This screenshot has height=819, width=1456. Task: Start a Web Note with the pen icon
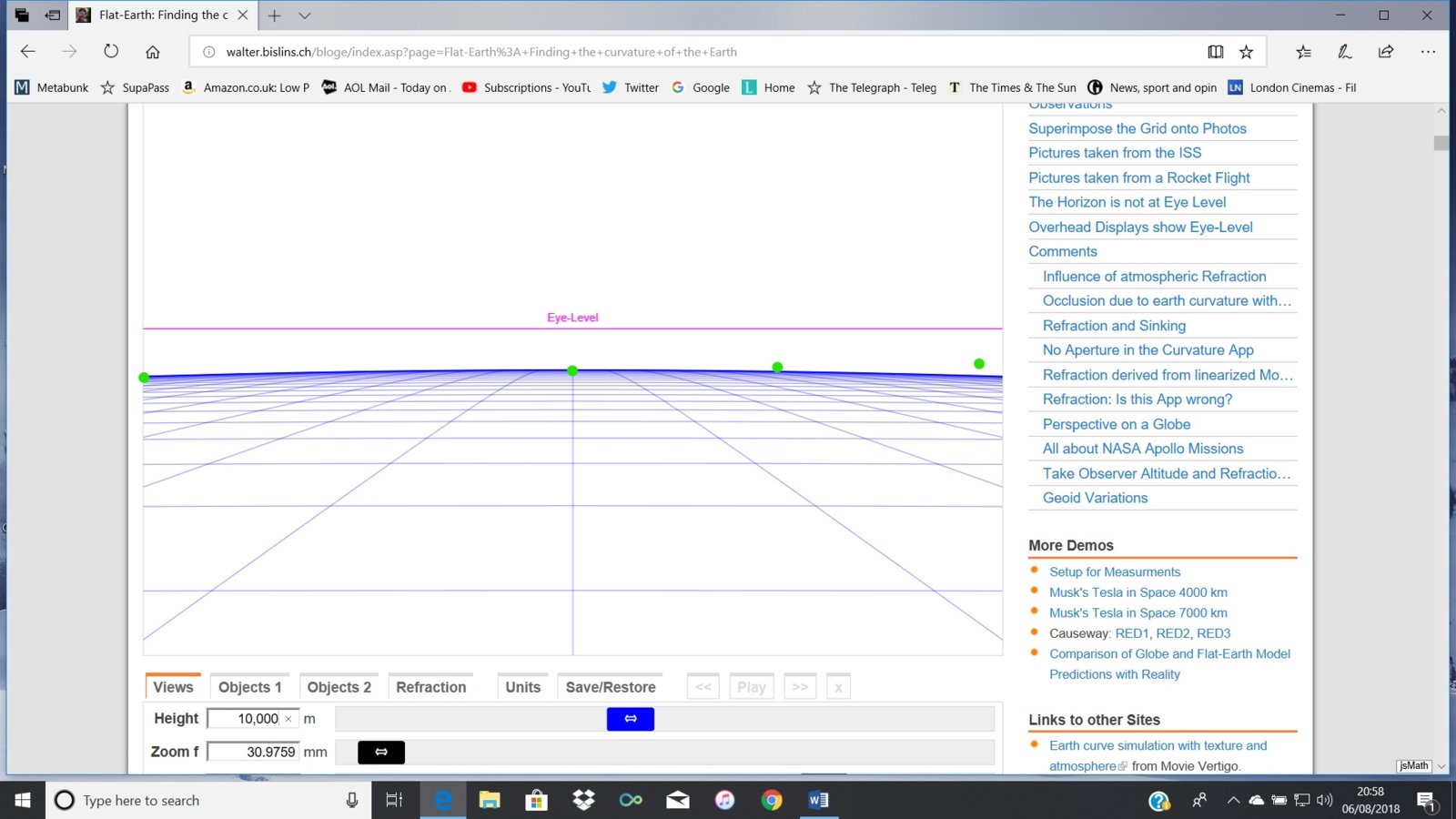pyautogui.click(x=1344, y=52)
